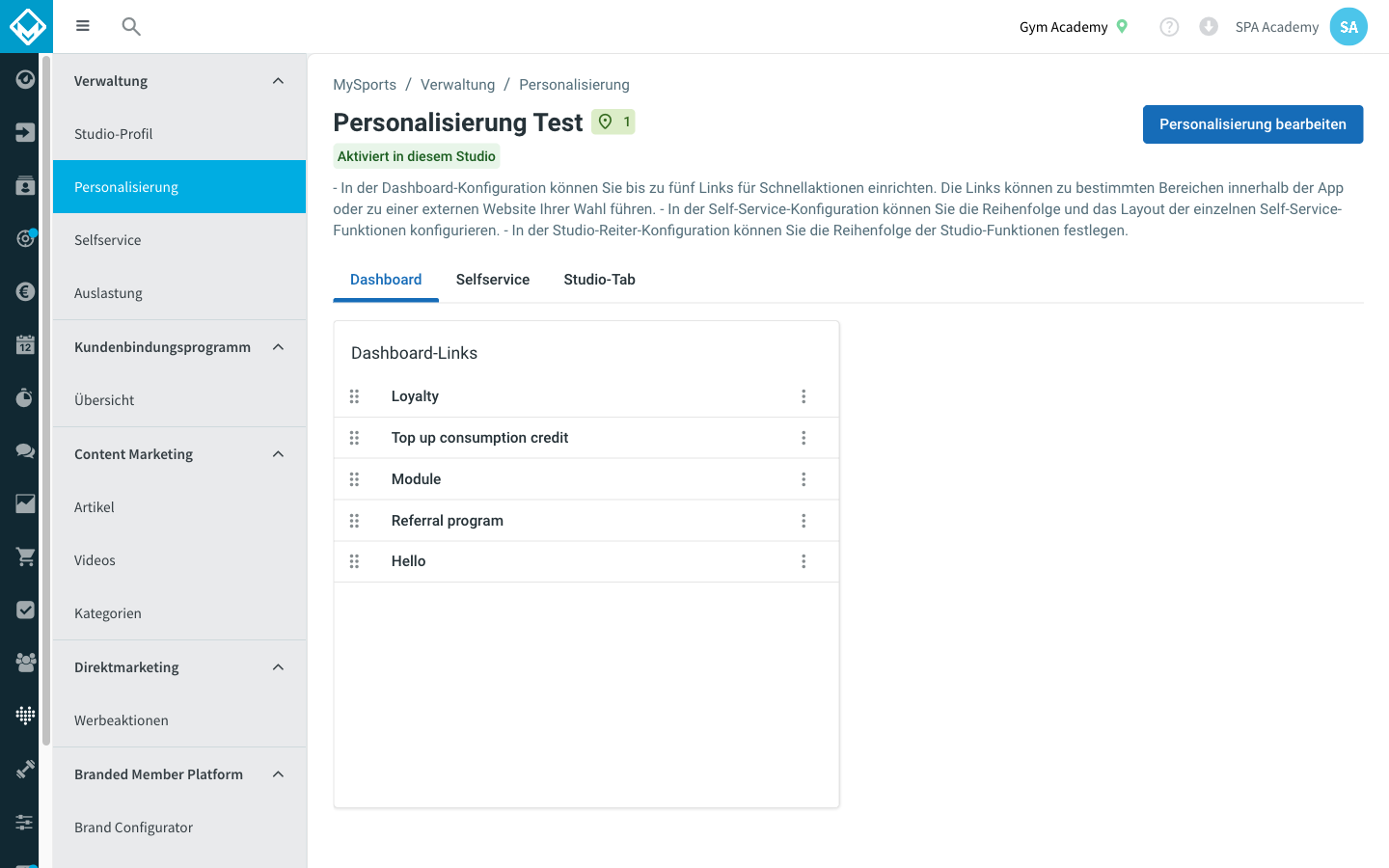Image resolution: width=1389 pixels, height=868 pixels.
Task: Collapse the Verwaltung section
Action: (278, 81)
